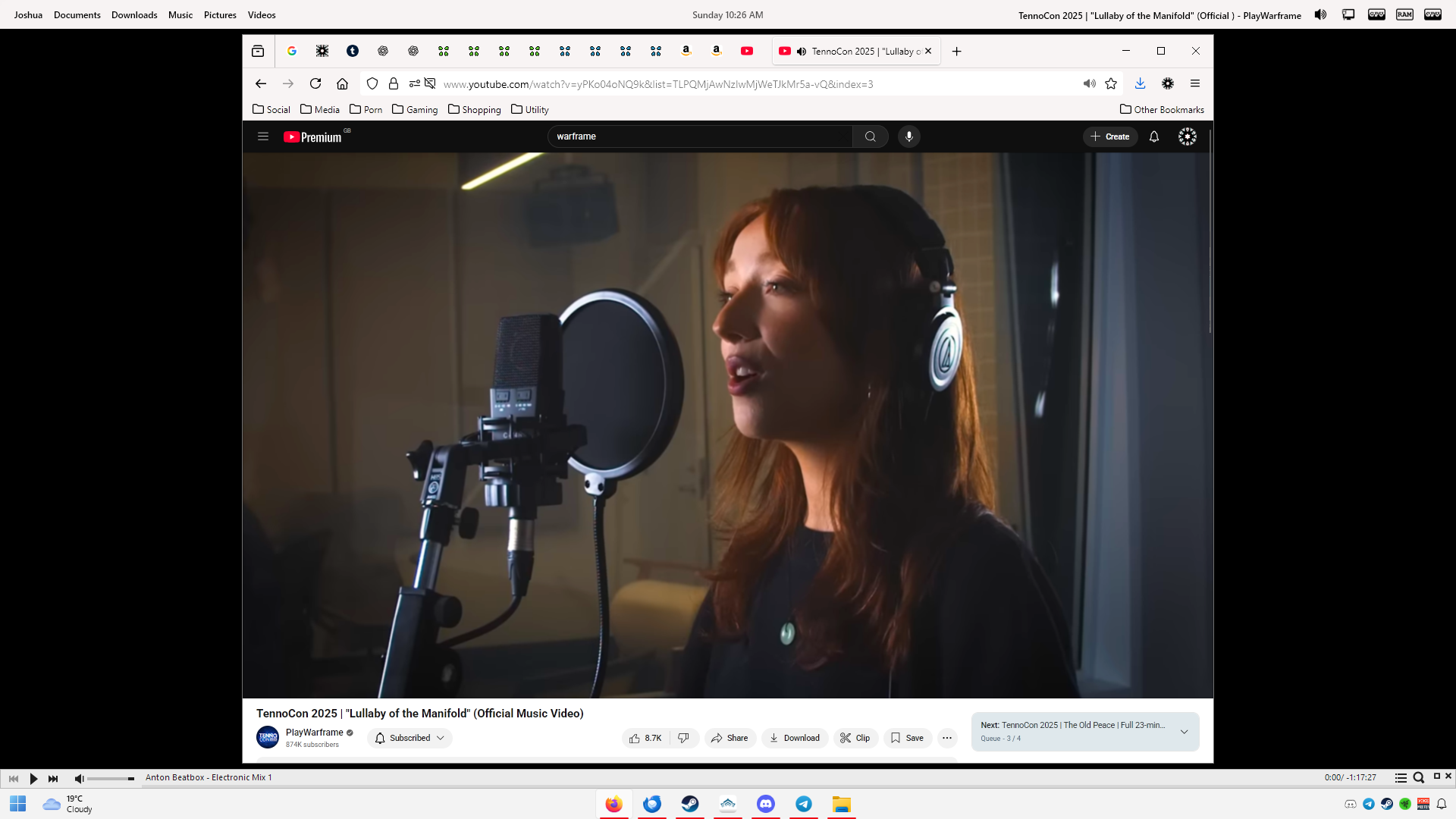Image resolution: width=1456 pixels, height=819 pixels.
Task: Mute the tab via its speaker icon
Action: coord(802,51)
